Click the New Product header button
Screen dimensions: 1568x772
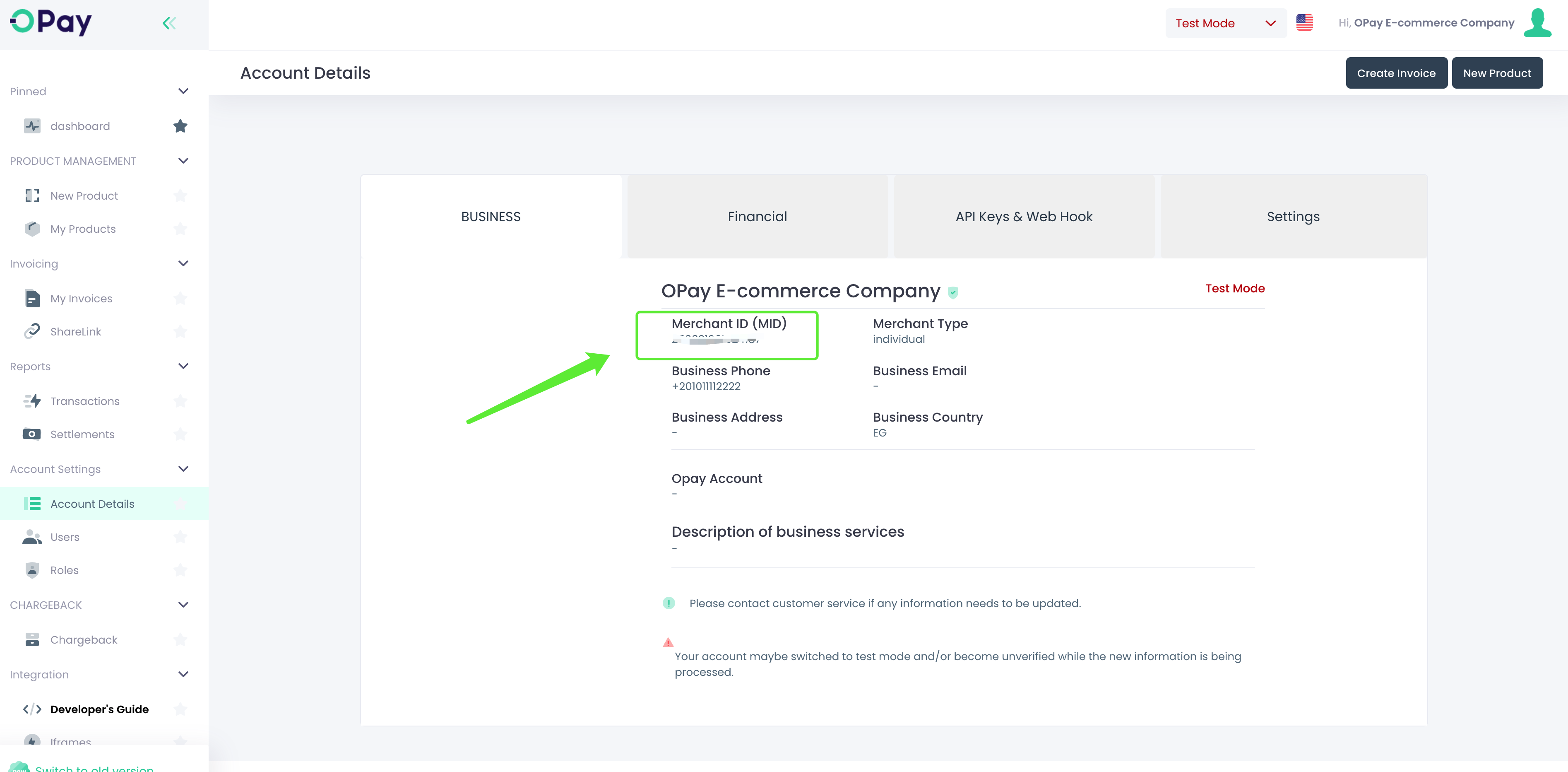point(1497,73)
